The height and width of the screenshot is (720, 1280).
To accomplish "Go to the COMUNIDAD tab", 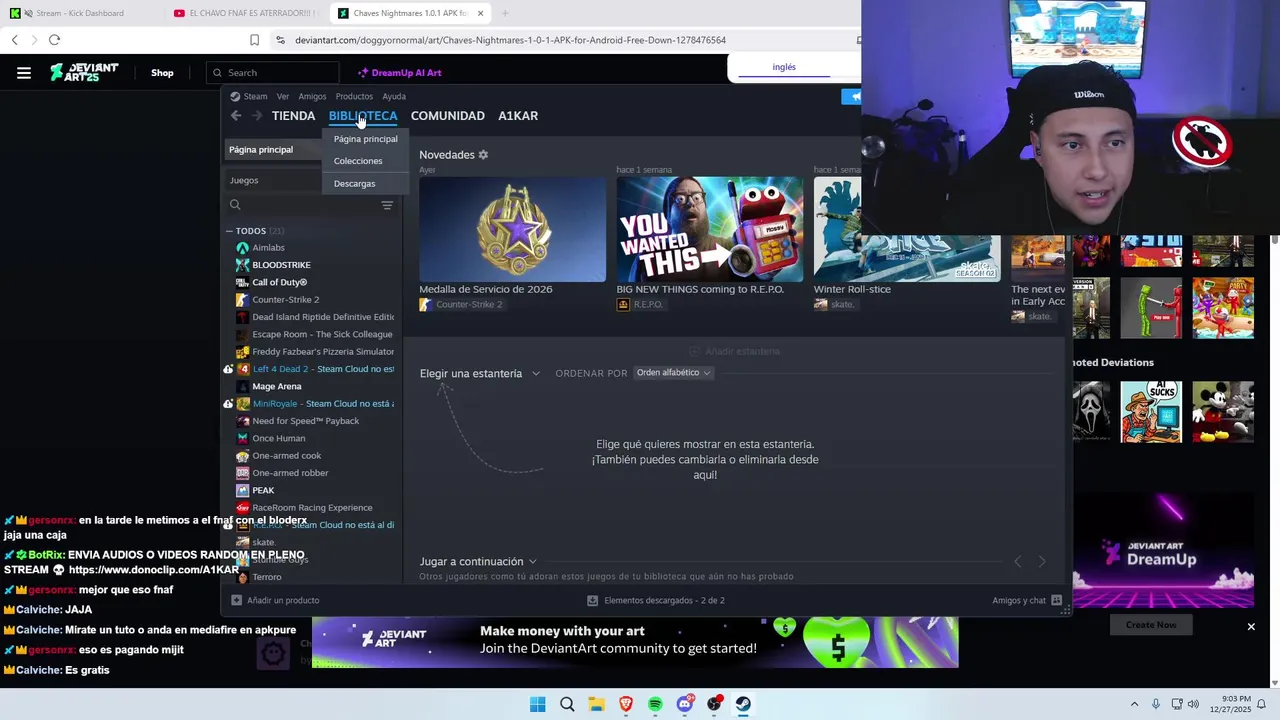I will point(448,116).
